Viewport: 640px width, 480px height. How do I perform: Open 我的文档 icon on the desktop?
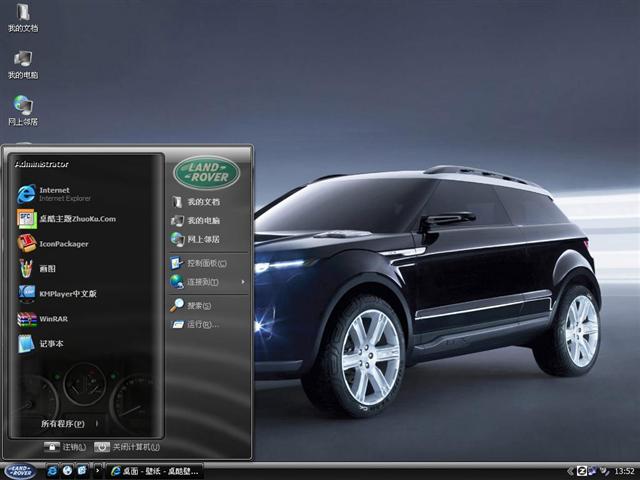[x=22, y=15]
